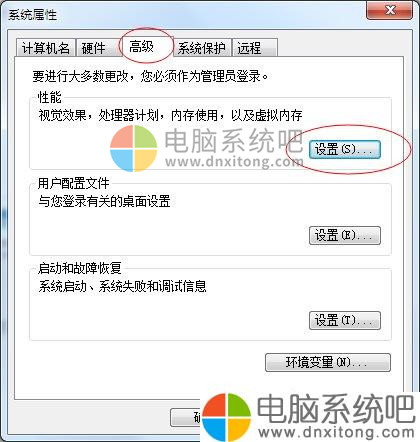Click bottom watermark www.dnxitong.com text

(x=336, y=432)
